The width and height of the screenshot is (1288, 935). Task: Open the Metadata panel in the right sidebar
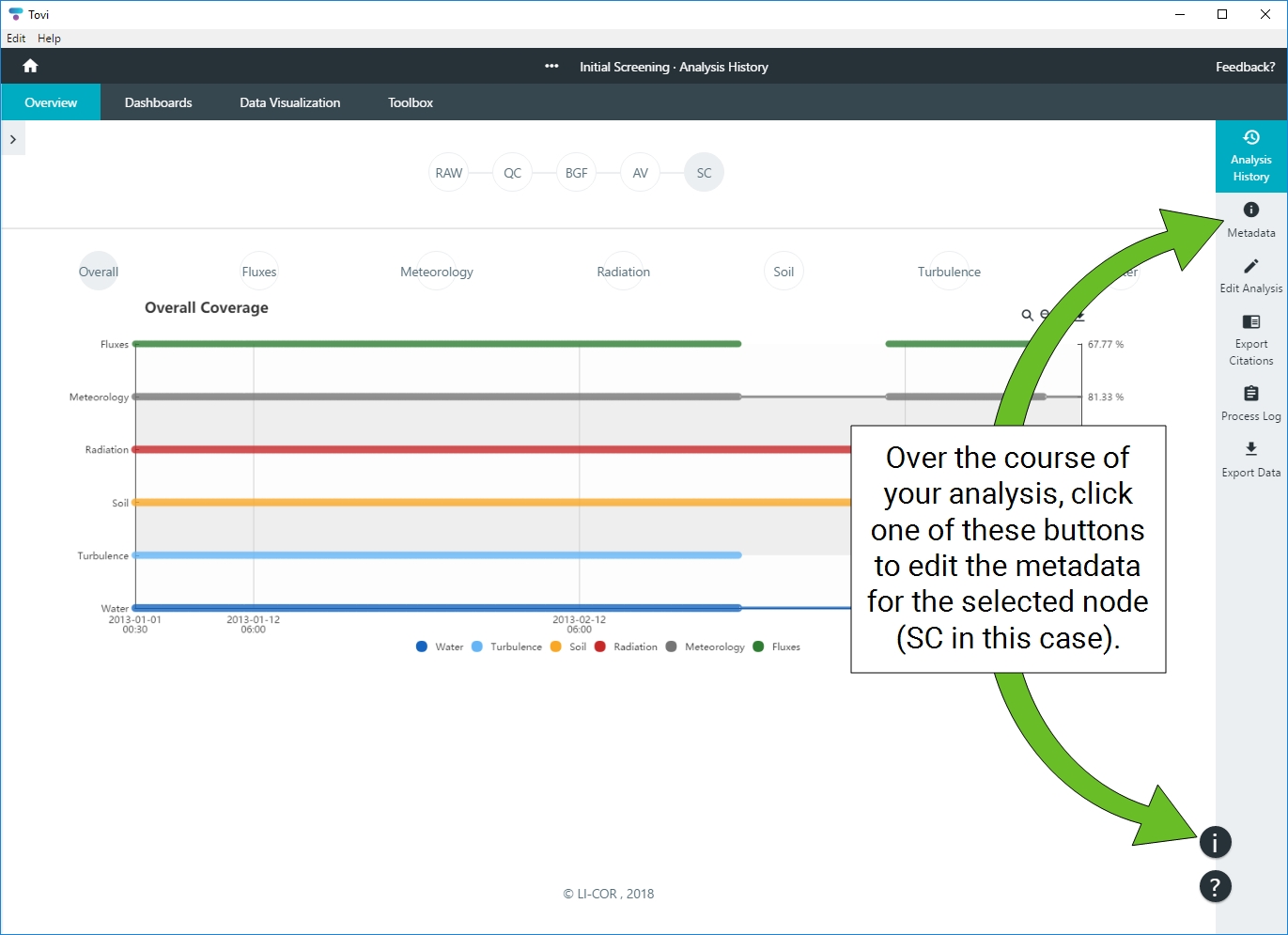point(1250,221)
